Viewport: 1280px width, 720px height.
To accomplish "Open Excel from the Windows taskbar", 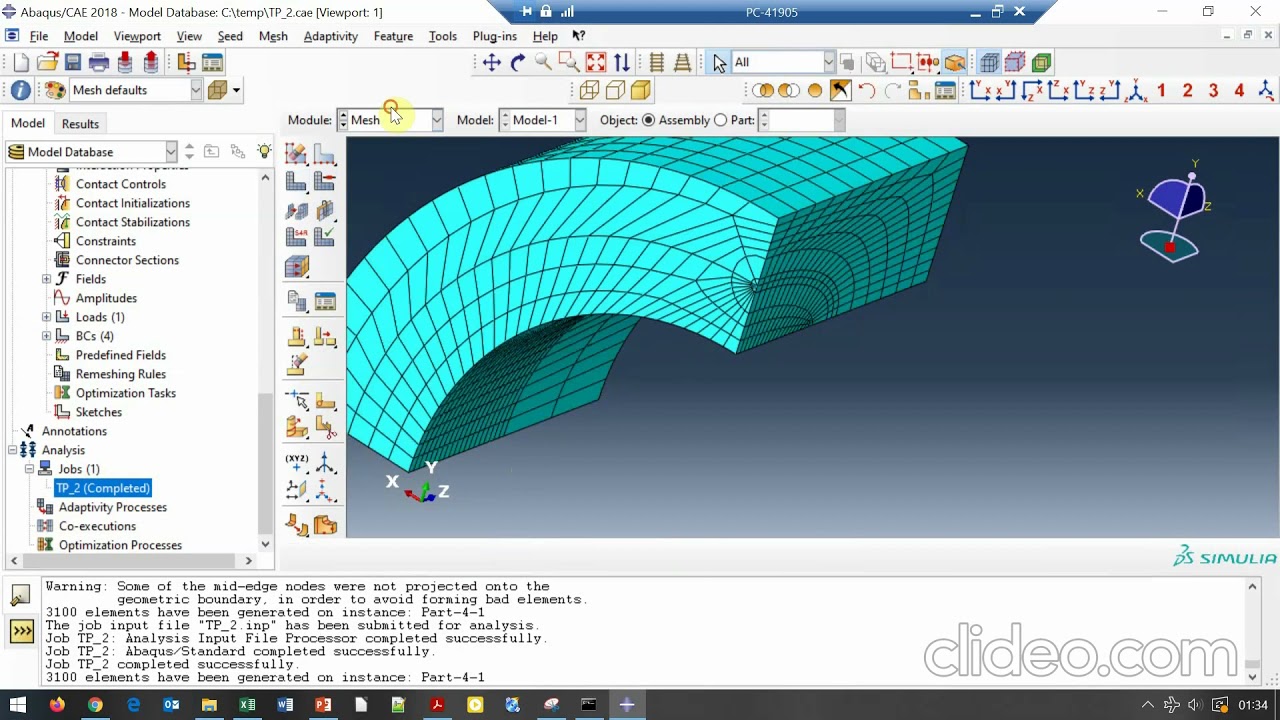I will point(247,705).
